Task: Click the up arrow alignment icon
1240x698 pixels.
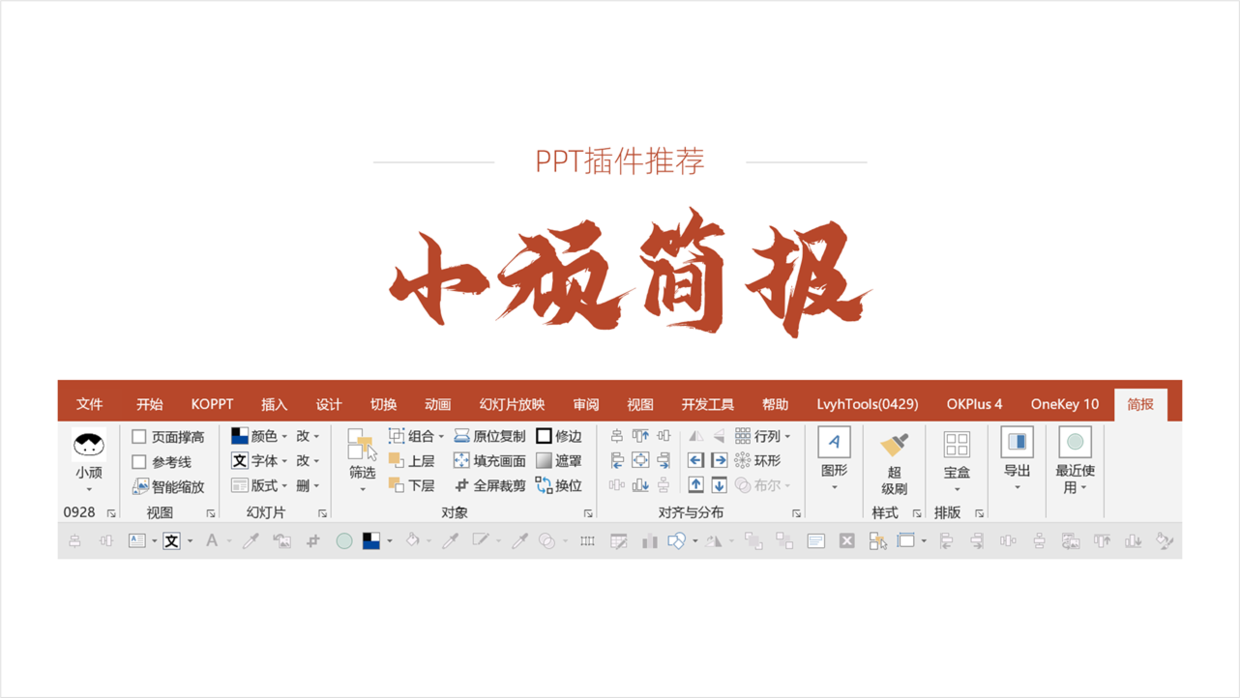Action: [x=696, y=485]
